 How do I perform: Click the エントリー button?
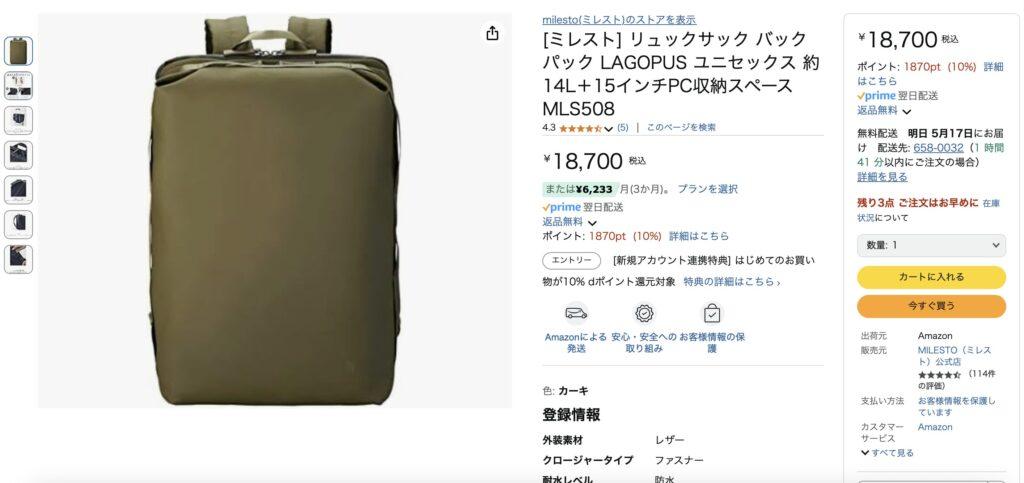[x=571, y=260]
